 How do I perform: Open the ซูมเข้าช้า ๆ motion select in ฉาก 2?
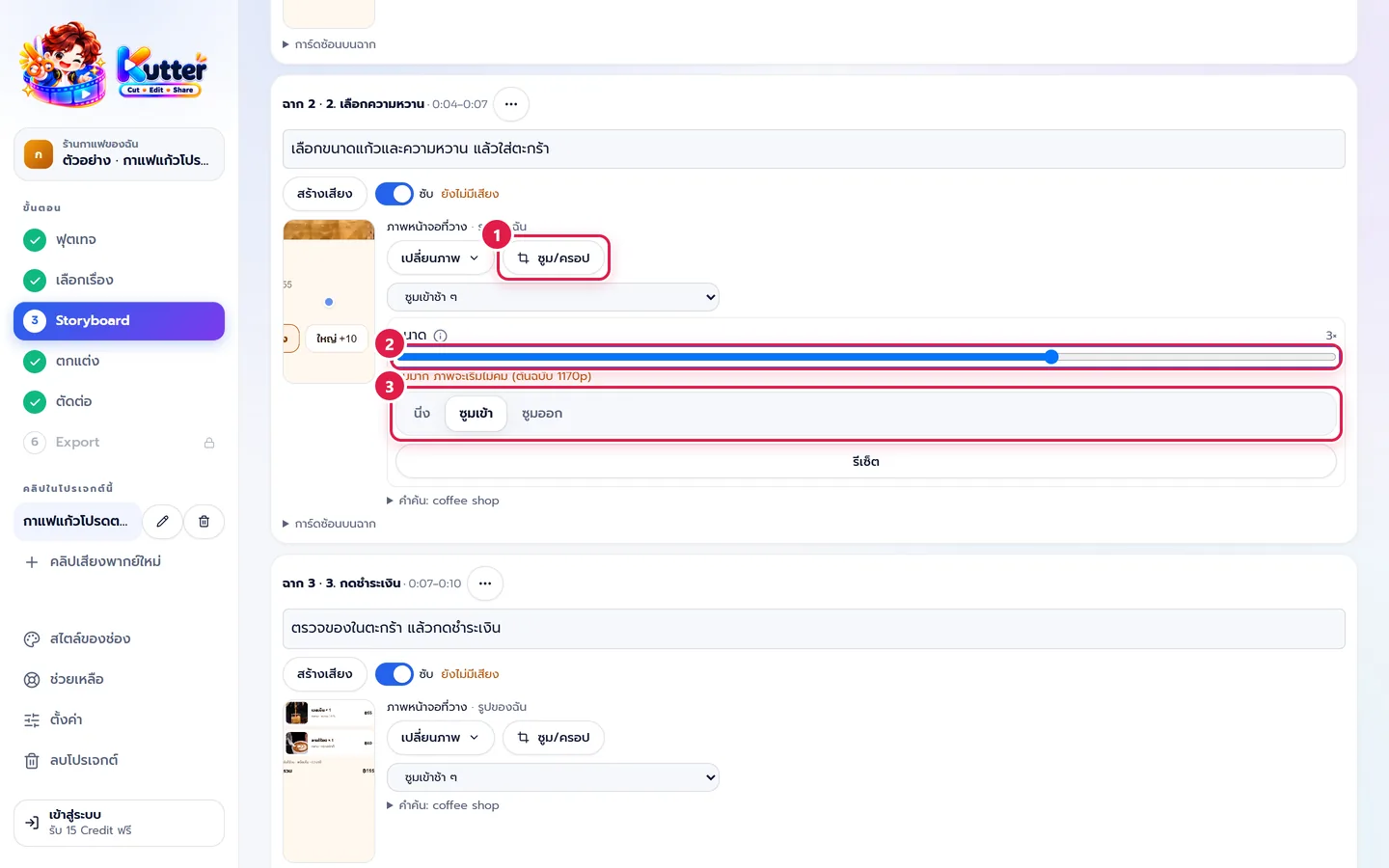point(554,297)
